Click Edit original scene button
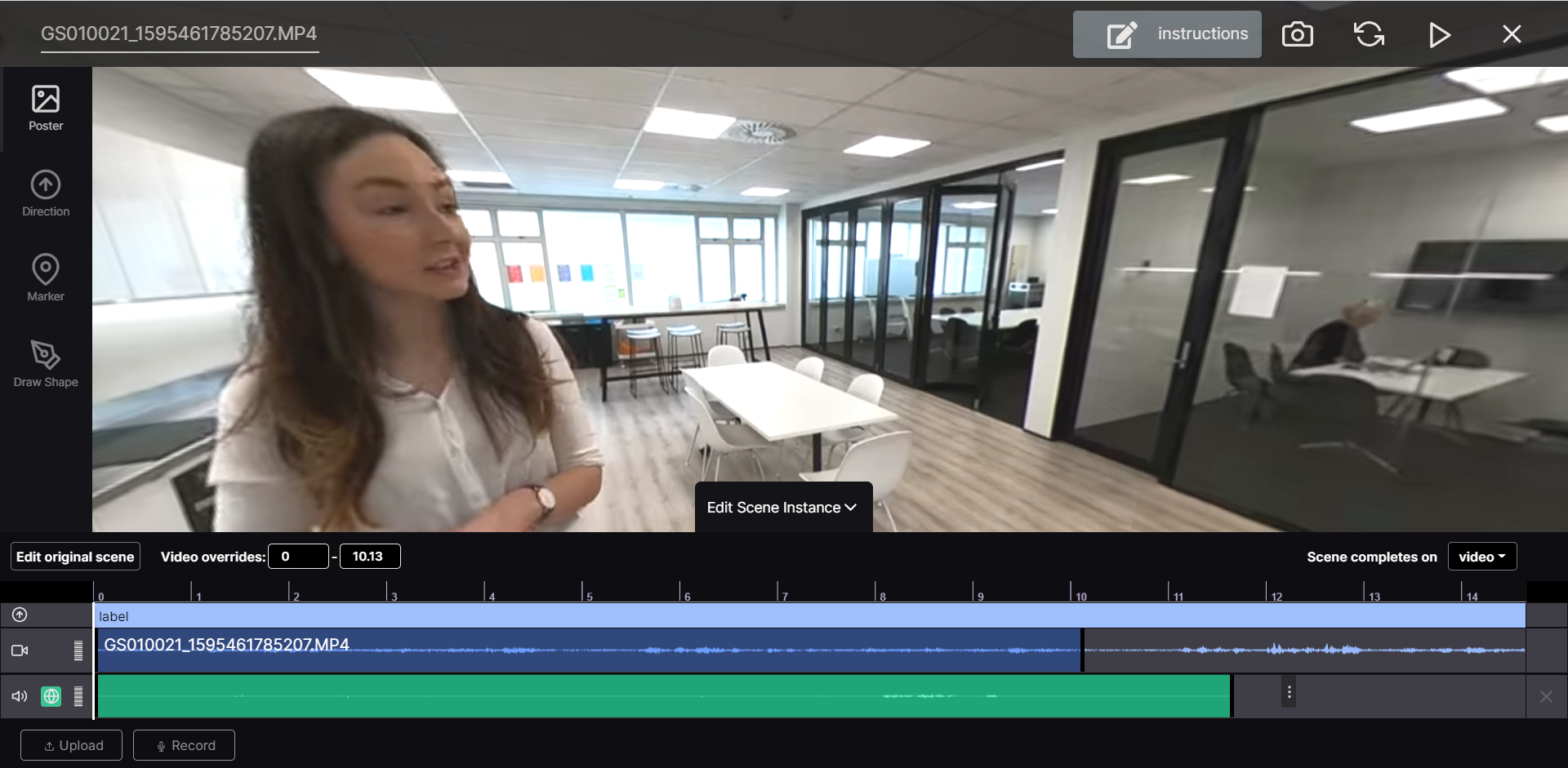This screenshot has height=768, width=1568. (75, 557)
